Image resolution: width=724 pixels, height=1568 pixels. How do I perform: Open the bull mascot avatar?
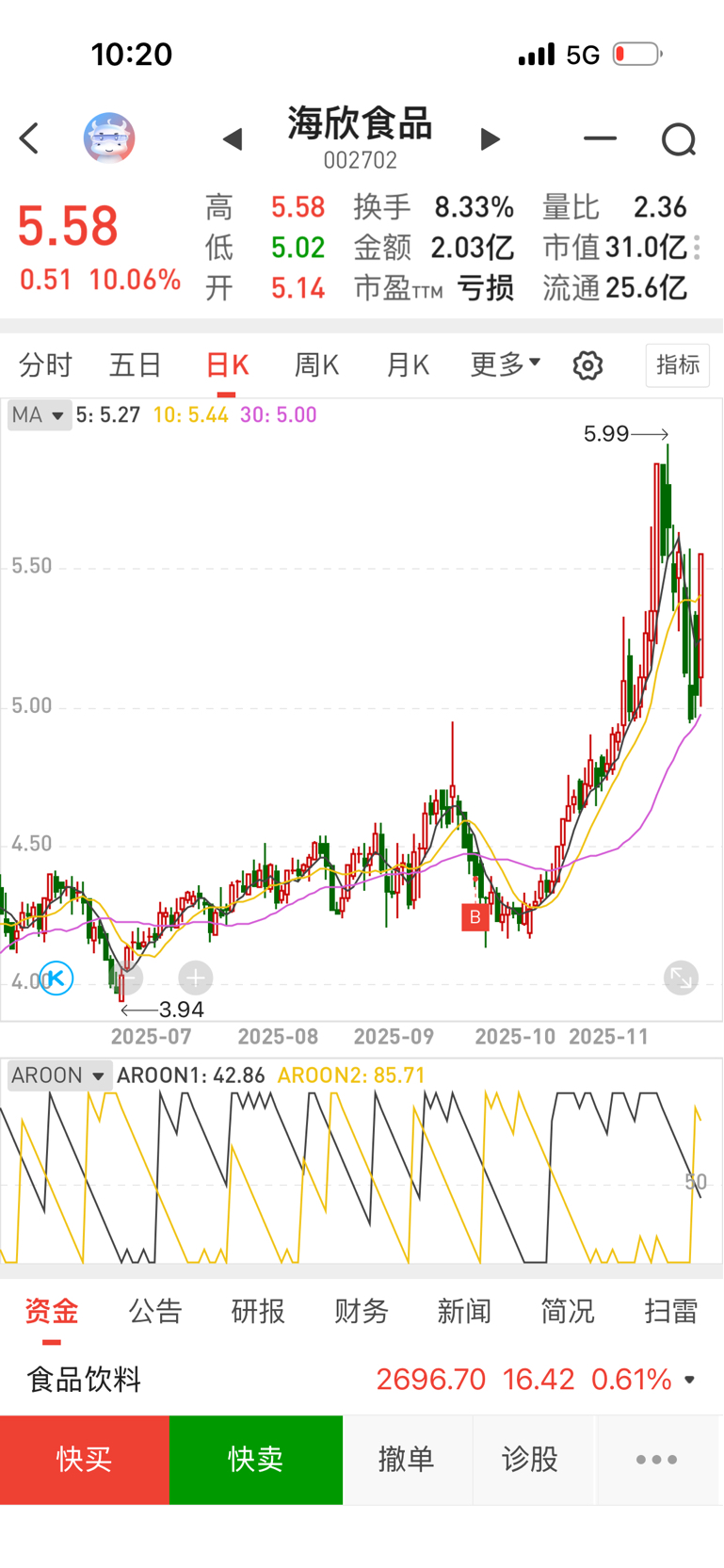tap(109, 138)
